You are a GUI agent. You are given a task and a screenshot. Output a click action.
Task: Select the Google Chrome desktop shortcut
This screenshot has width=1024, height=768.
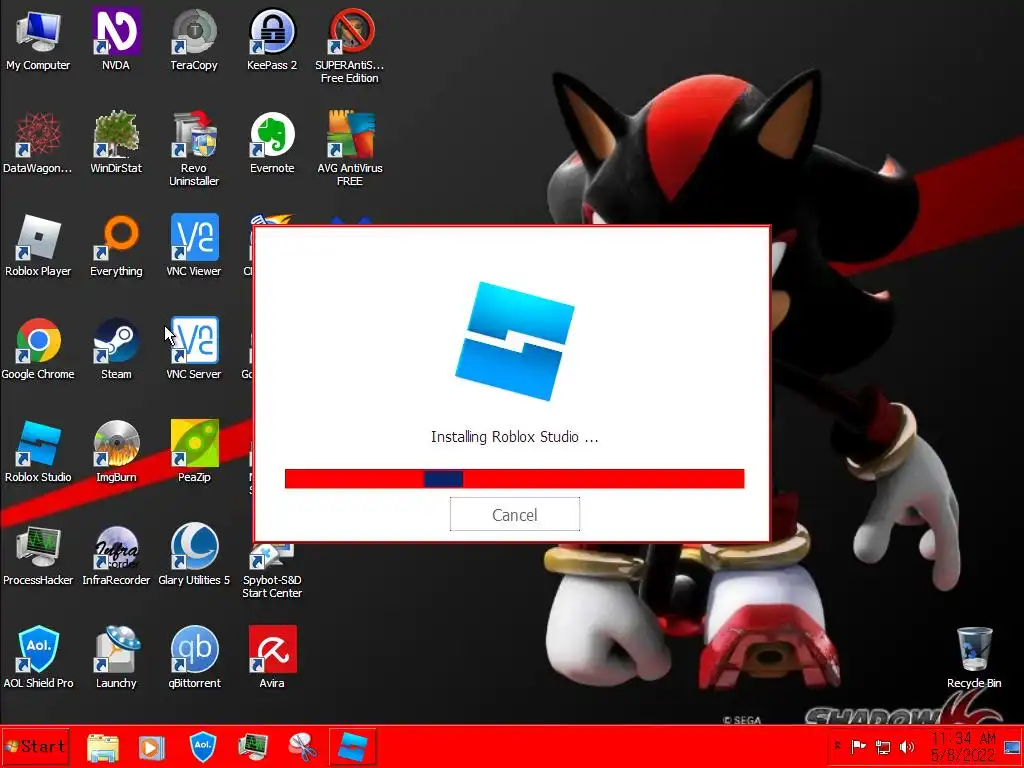(x=38, y=349)
